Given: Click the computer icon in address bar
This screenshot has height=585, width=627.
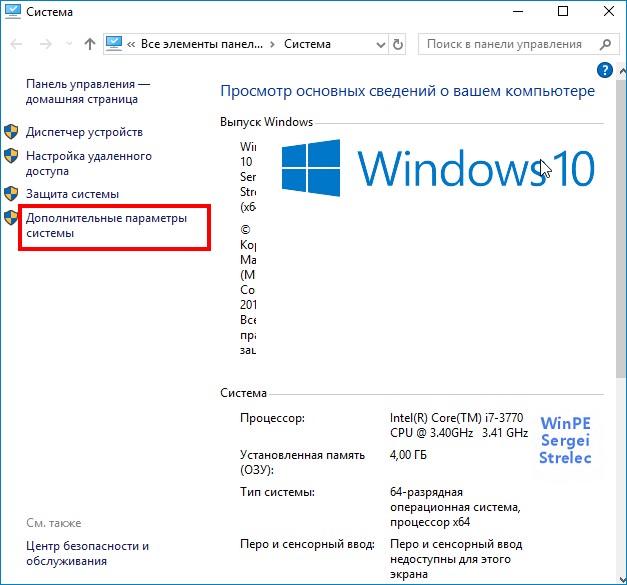Looking at the screenshot, I should 114,43.
